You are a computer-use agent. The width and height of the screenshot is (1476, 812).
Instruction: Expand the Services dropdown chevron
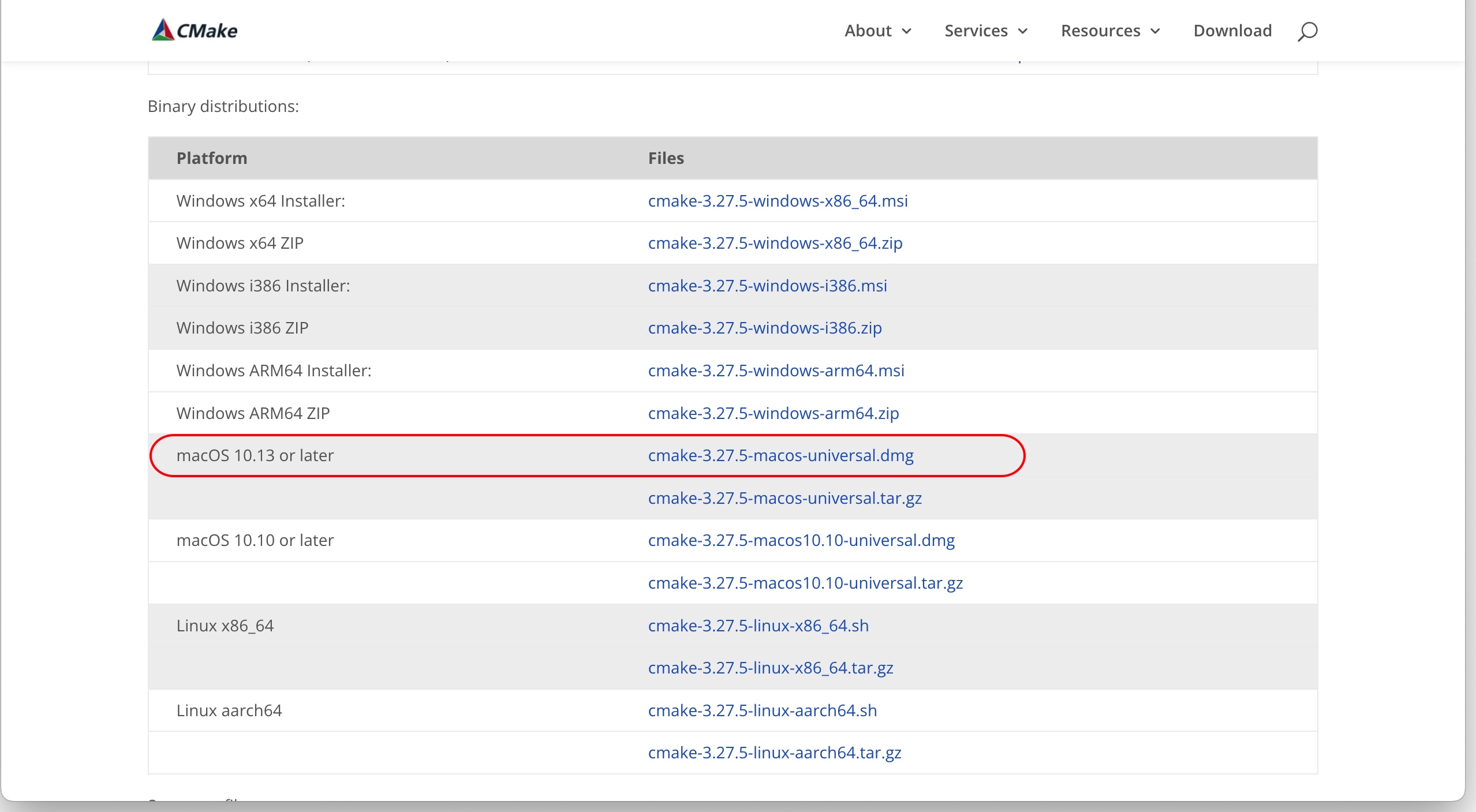[x=1023, y=31]
